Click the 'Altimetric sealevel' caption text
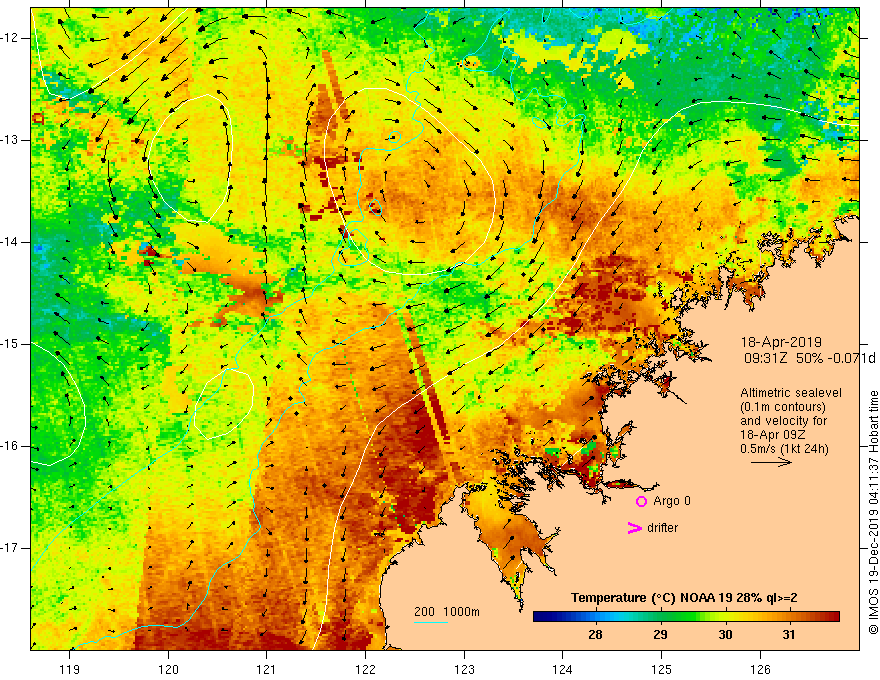This screenshot has height=680, width=880. click(x=791, y=393)
